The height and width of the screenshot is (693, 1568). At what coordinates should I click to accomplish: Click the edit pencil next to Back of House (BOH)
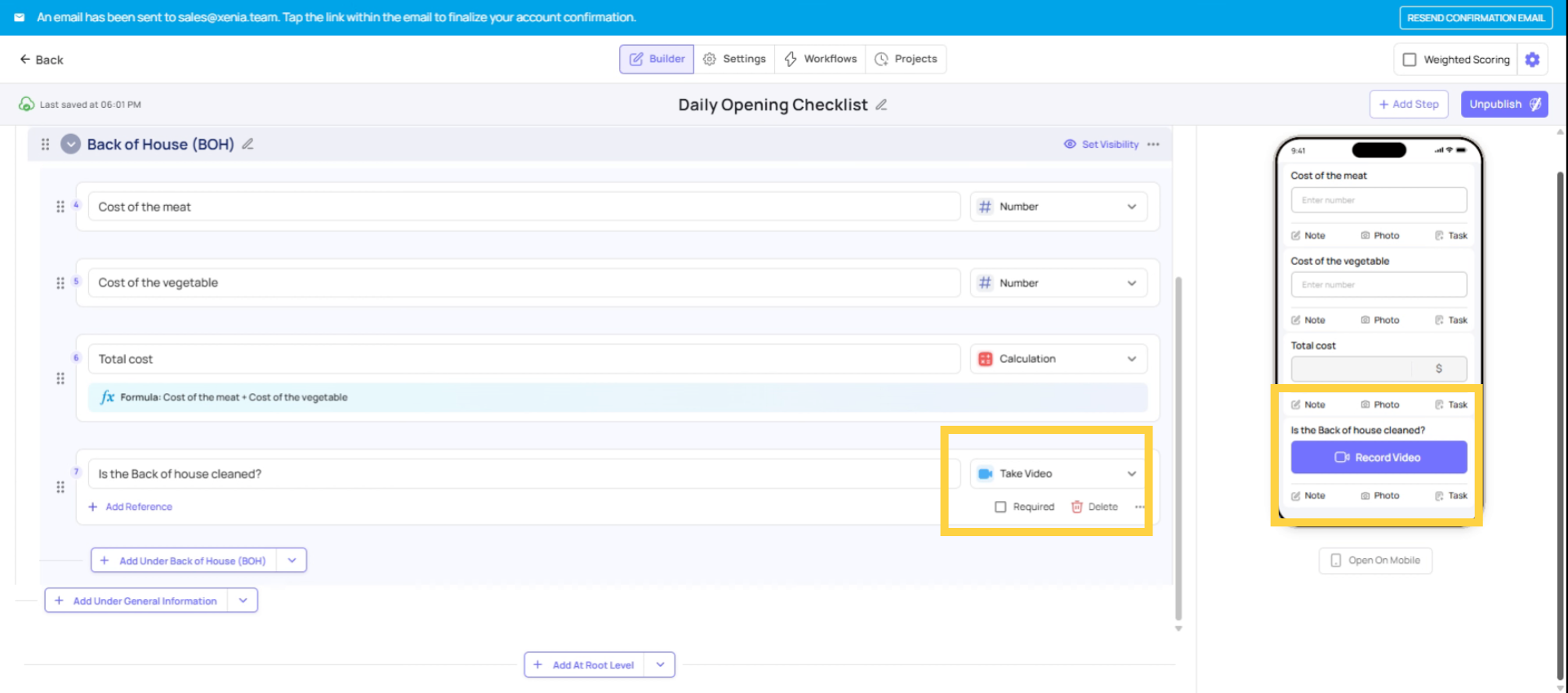247,144
